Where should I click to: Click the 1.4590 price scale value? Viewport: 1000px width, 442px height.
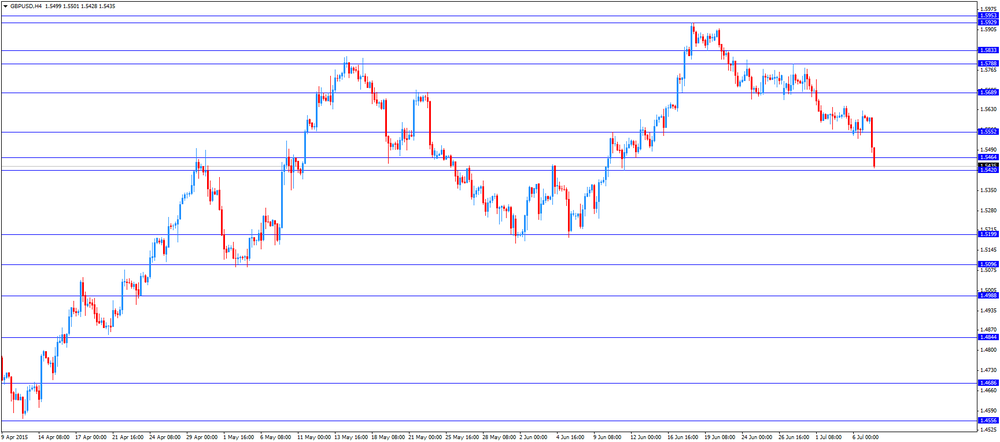tap(989, 410)
